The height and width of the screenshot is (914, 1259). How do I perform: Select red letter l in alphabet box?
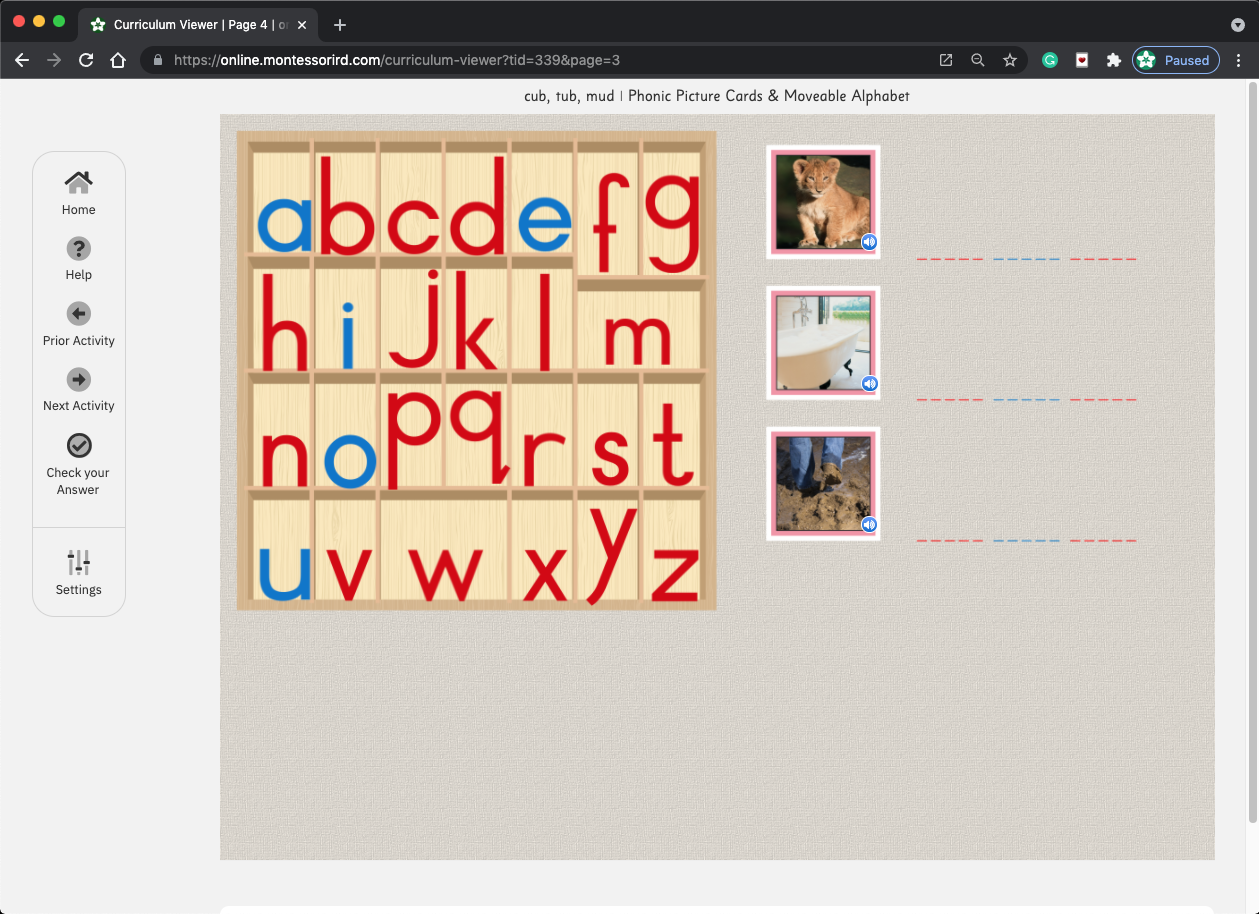pyautogui.click(x=544, y=320)
